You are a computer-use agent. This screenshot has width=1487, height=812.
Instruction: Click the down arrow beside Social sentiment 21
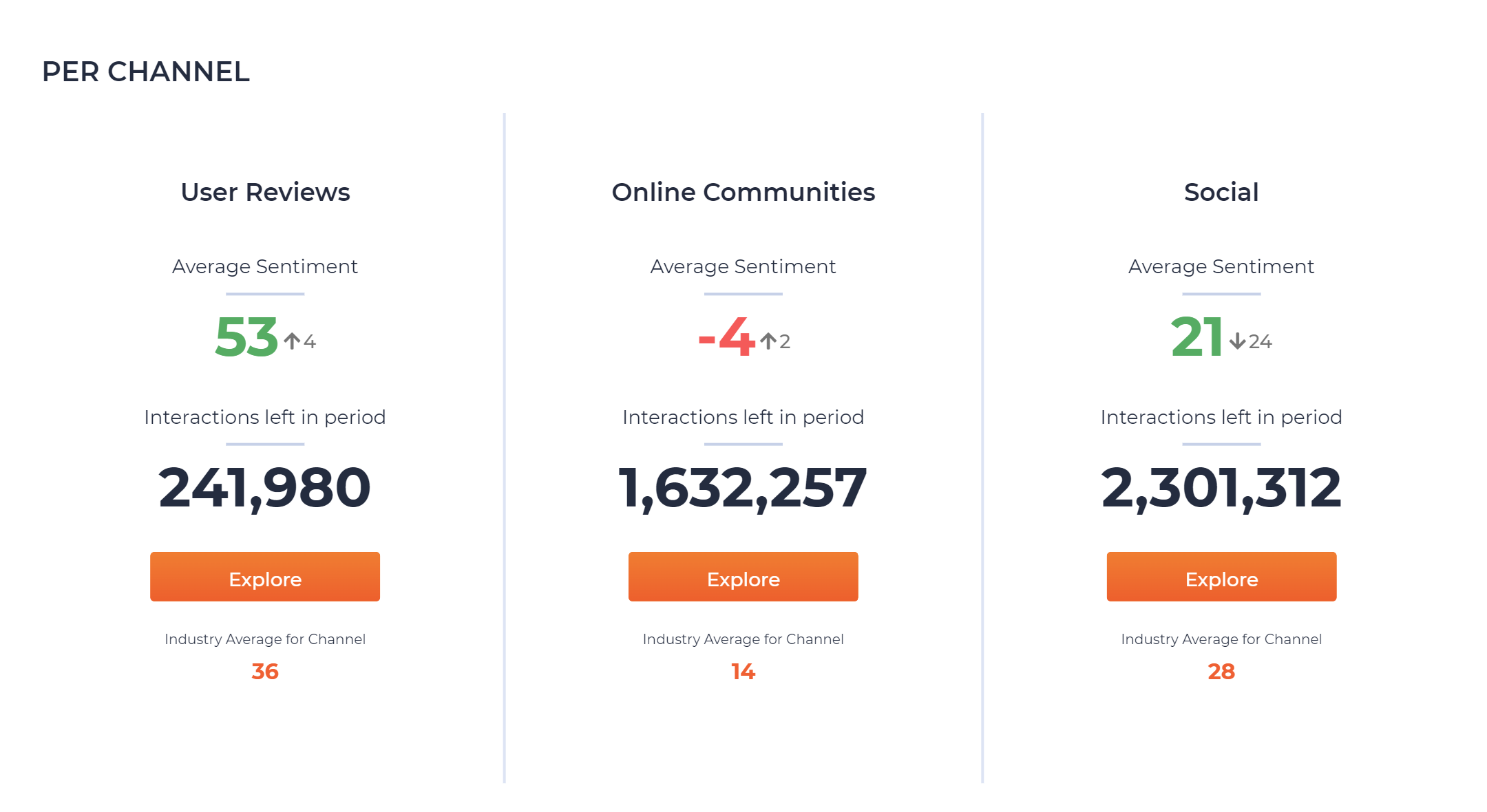click(1237, 341)
